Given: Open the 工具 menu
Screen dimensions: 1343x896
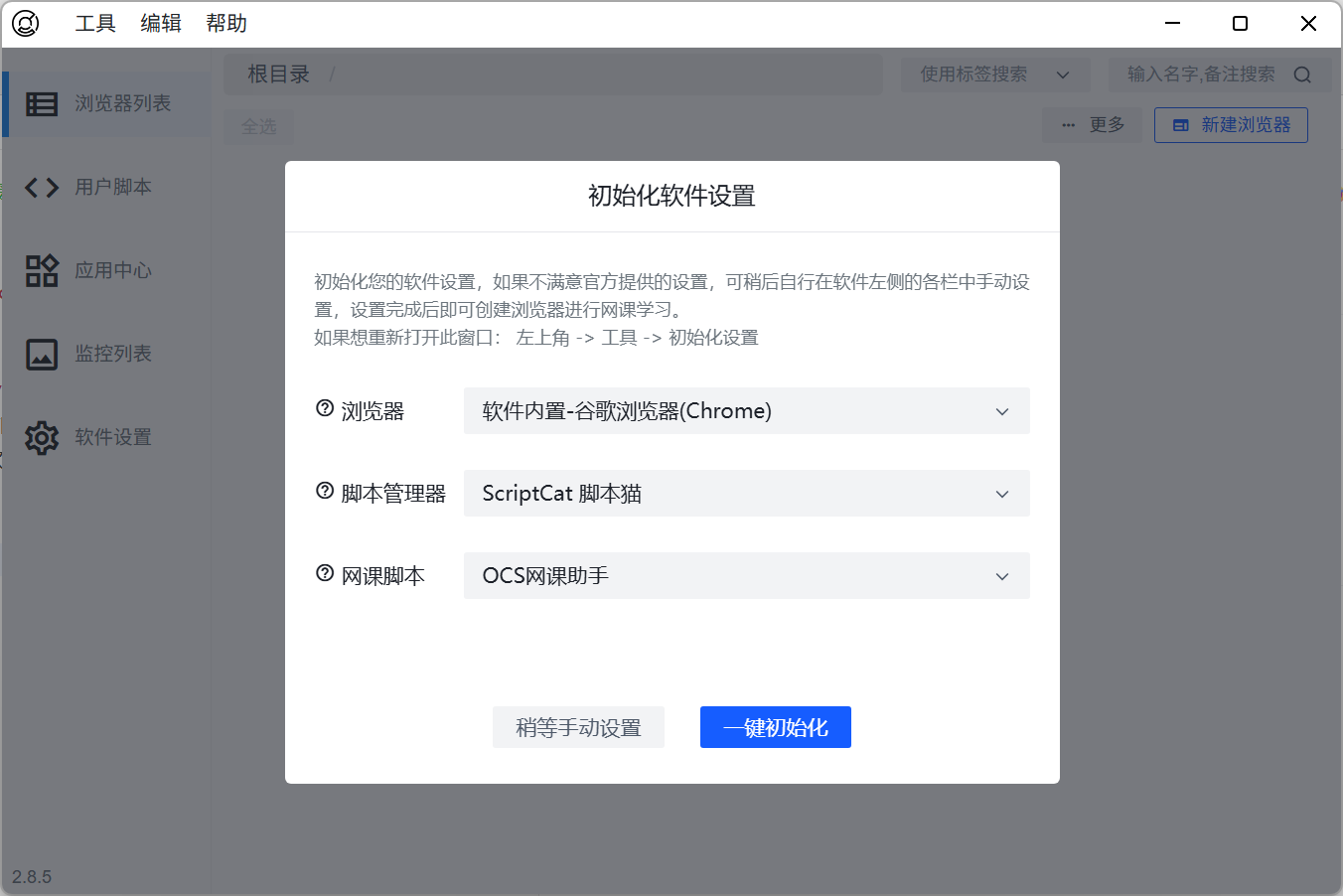Looking at the screenshot, I should (95, 23).
